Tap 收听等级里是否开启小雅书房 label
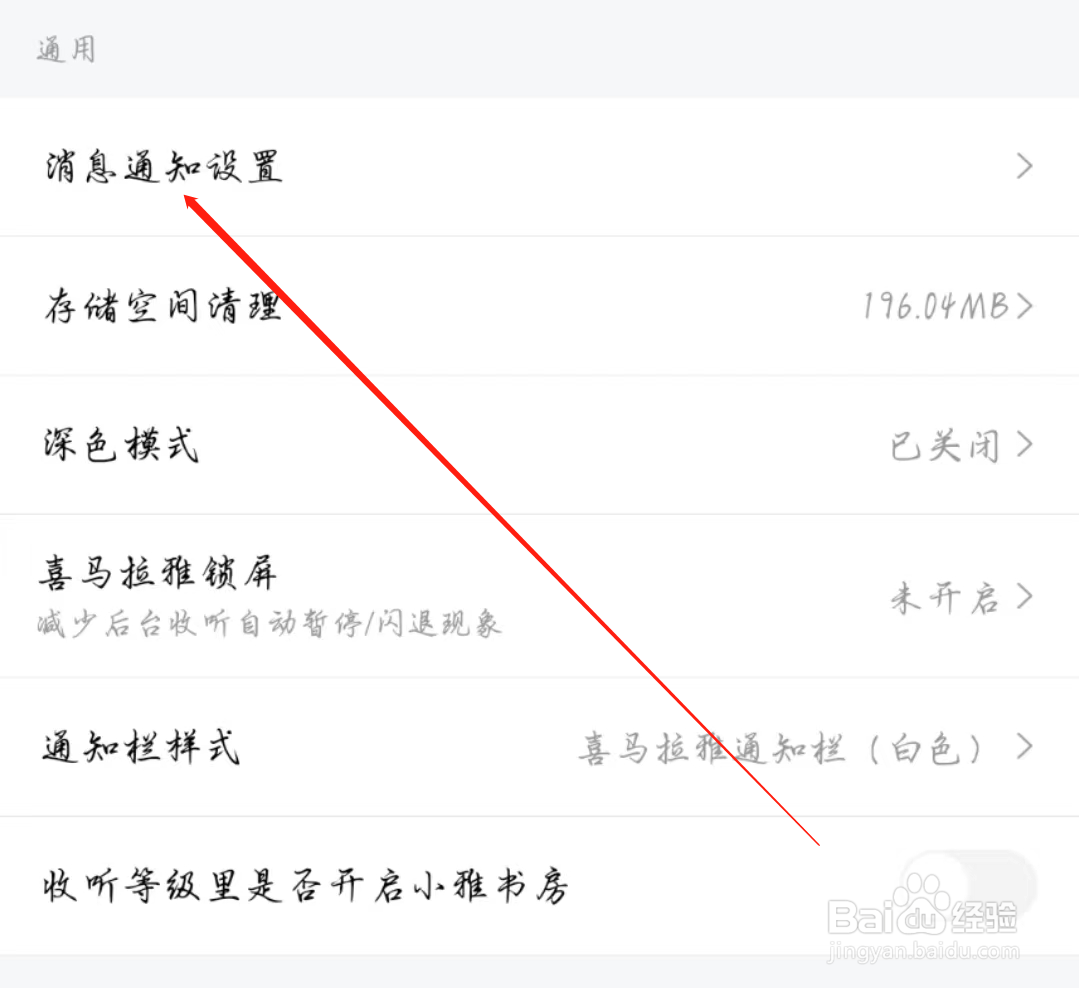 point(306,885)
